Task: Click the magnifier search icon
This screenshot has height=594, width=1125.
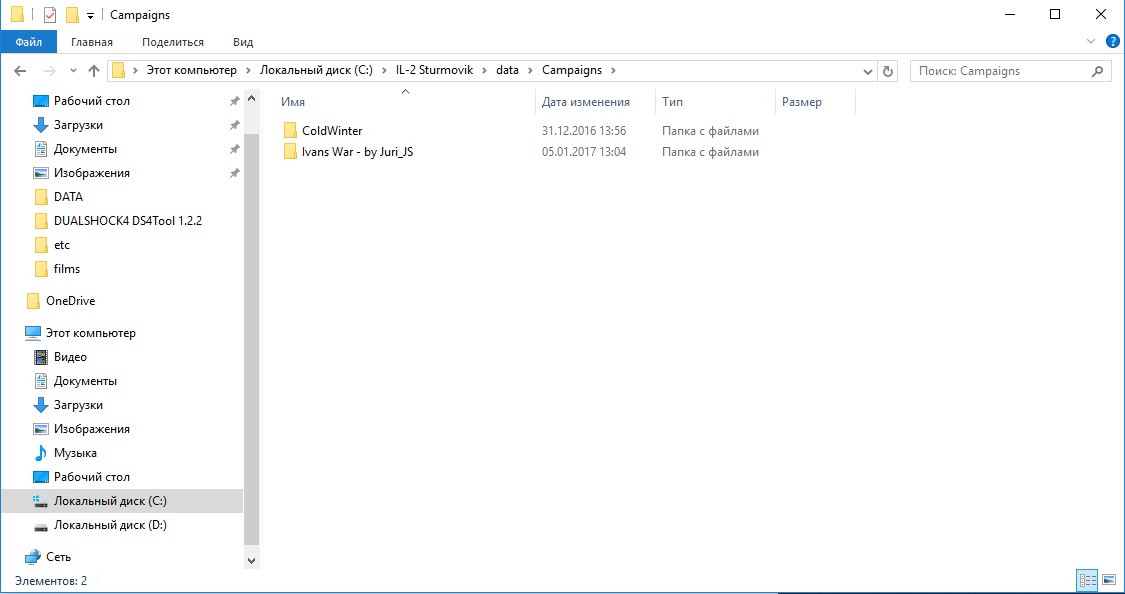Action: pos(1097,71)
